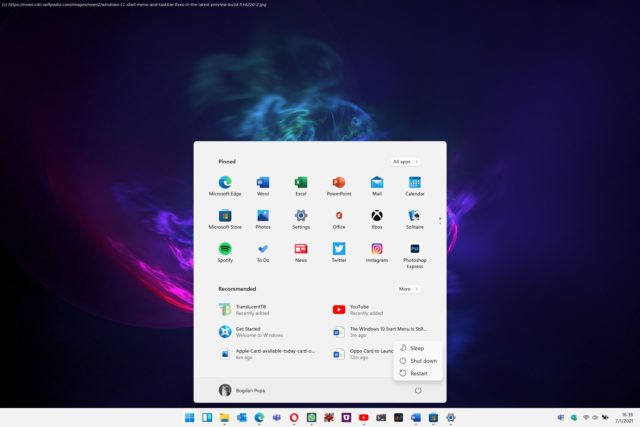Click the Windows Start button on taskbar
Image resolution: width=640 pixels, height=427 pixels.
tap(189, 418)
